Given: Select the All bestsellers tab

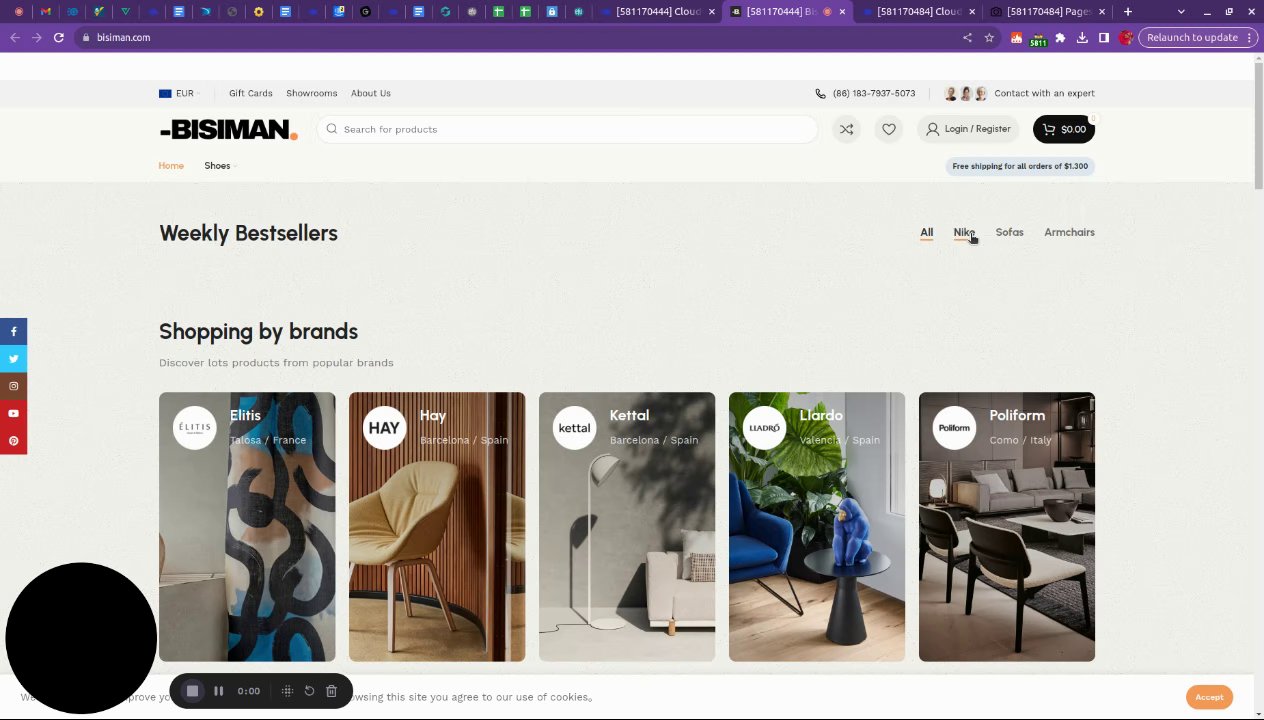Looking at the screenshot, I should [927, 232].
